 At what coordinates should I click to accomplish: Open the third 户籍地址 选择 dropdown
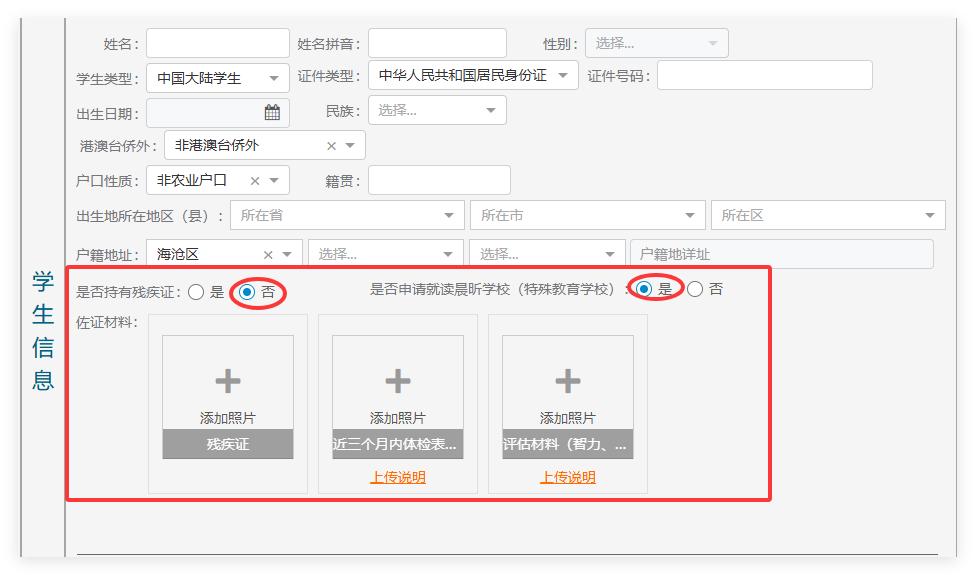[x=547, y=254]
